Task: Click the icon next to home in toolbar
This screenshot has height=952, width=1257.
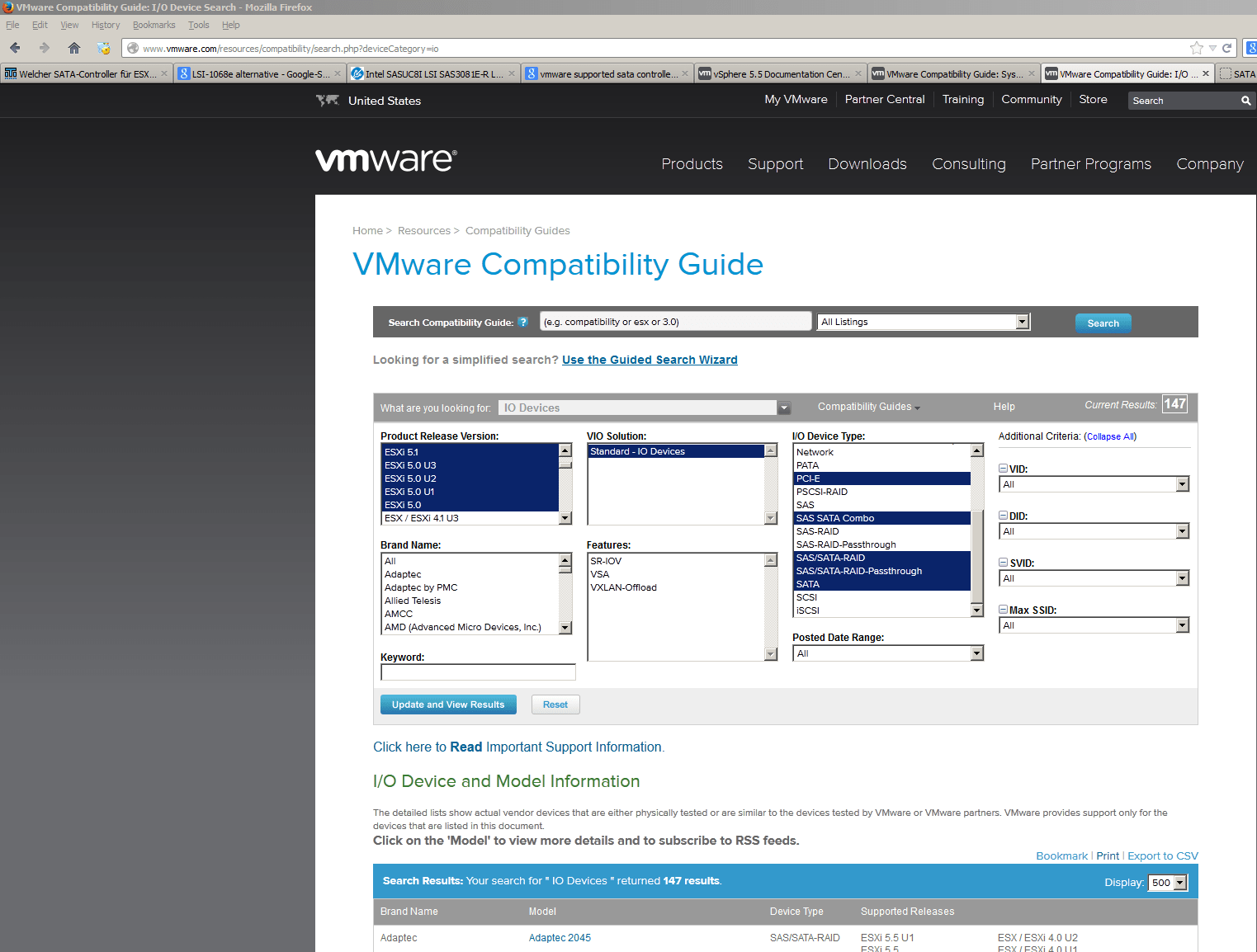Action: [x=103, y=48]
